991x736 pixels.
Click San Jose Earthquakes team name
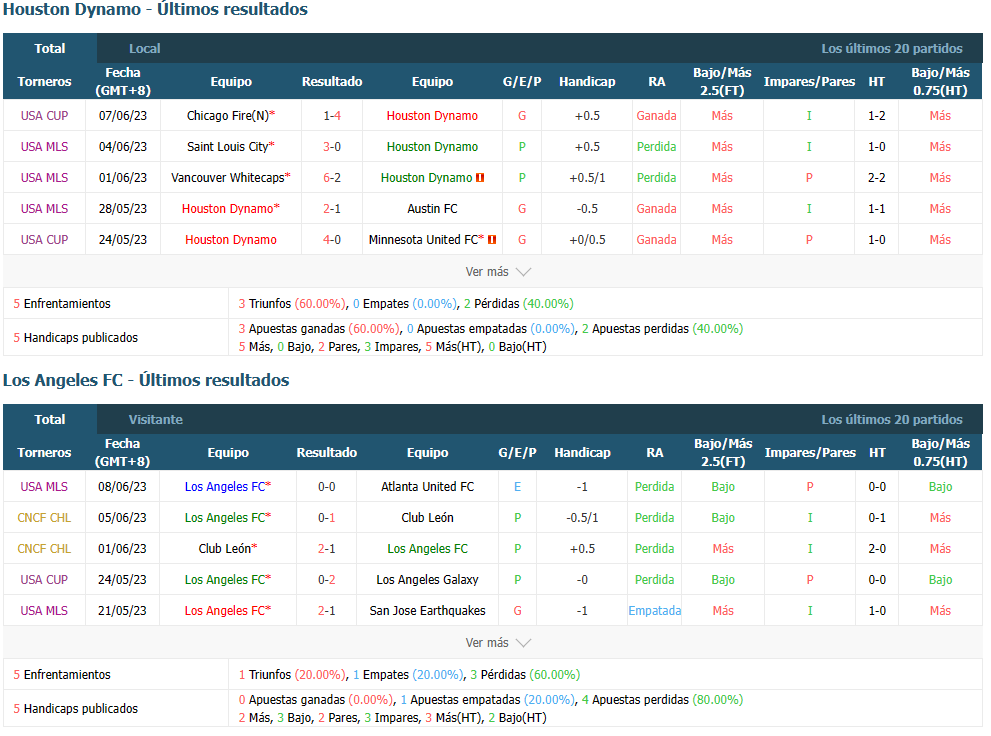pyautogui.click(x=427, y=610)
